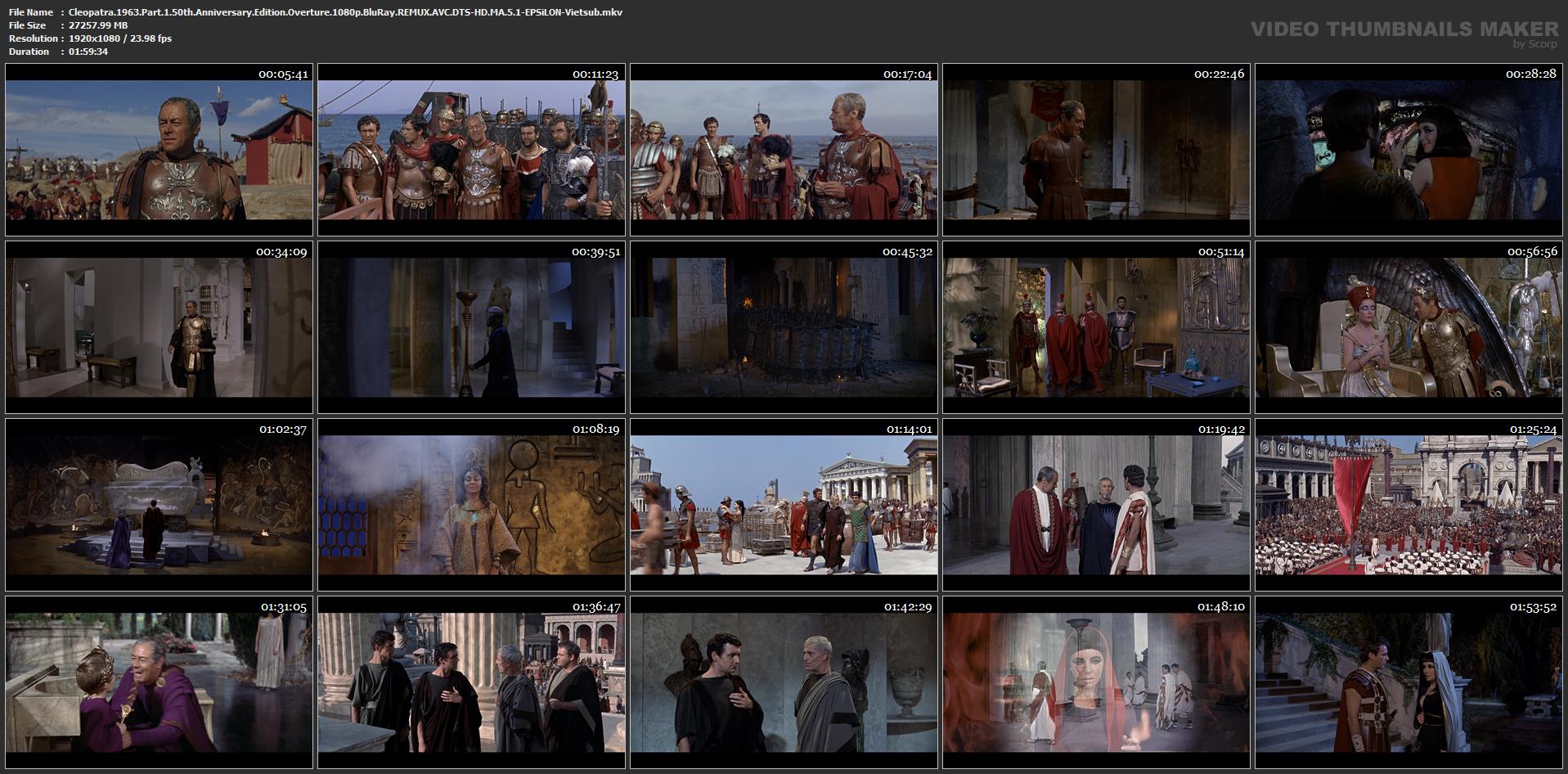This screenshot has height=774, width=1568.
Task: Click the File Name label
Action: (x=31, y=12)
